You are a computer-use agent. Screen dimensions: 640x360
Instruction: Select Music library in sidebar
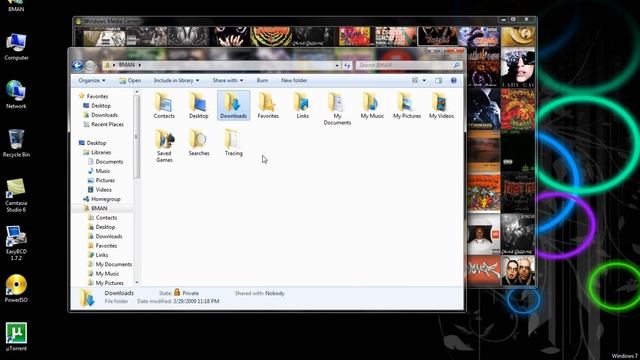99,171
